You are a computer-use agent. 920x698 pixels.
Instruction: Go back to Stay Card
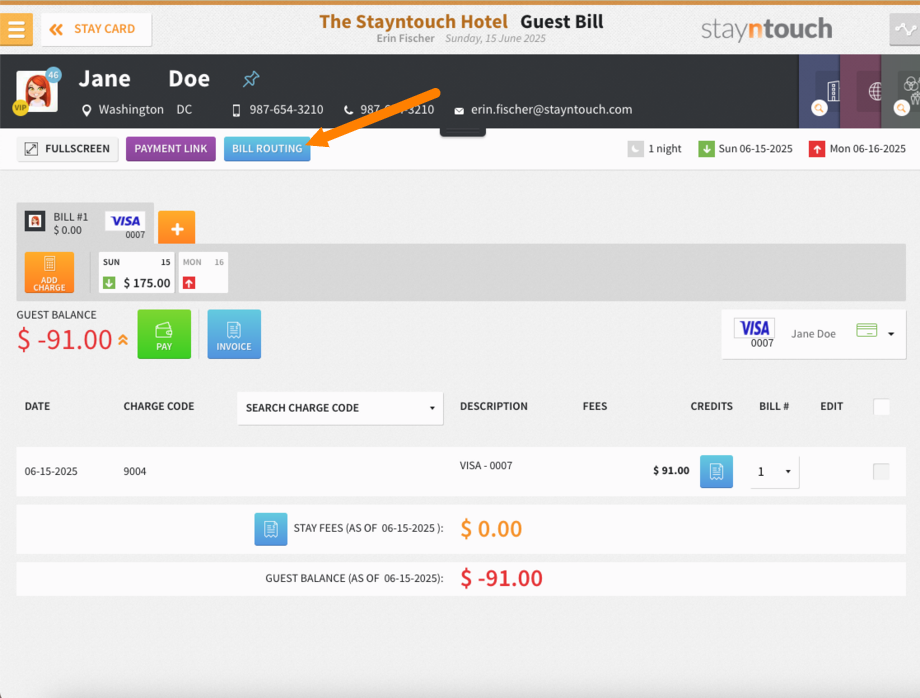click(96, 29)
